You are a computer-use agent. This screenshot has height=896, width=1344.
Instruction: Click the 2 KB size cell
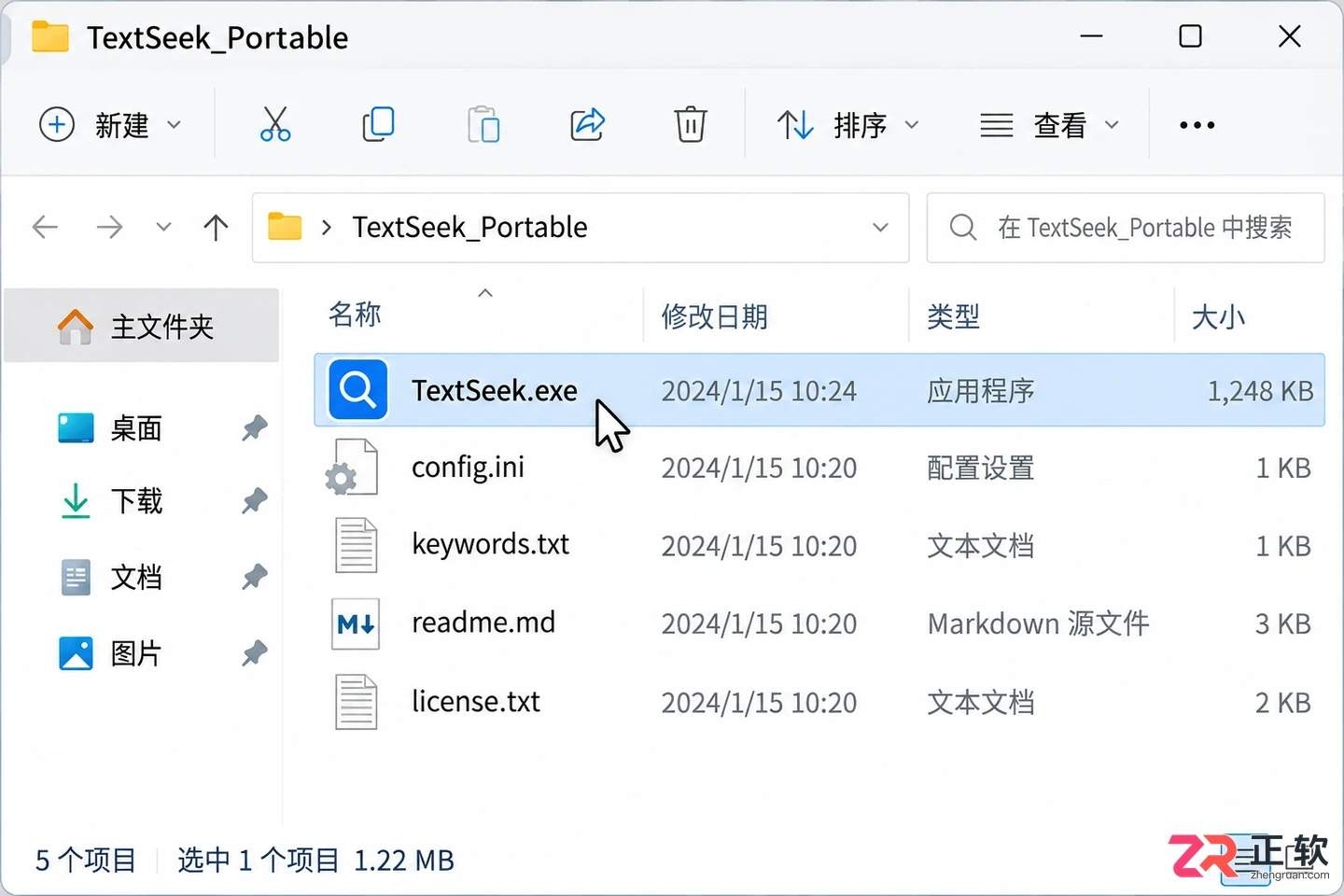(1282, 703)
